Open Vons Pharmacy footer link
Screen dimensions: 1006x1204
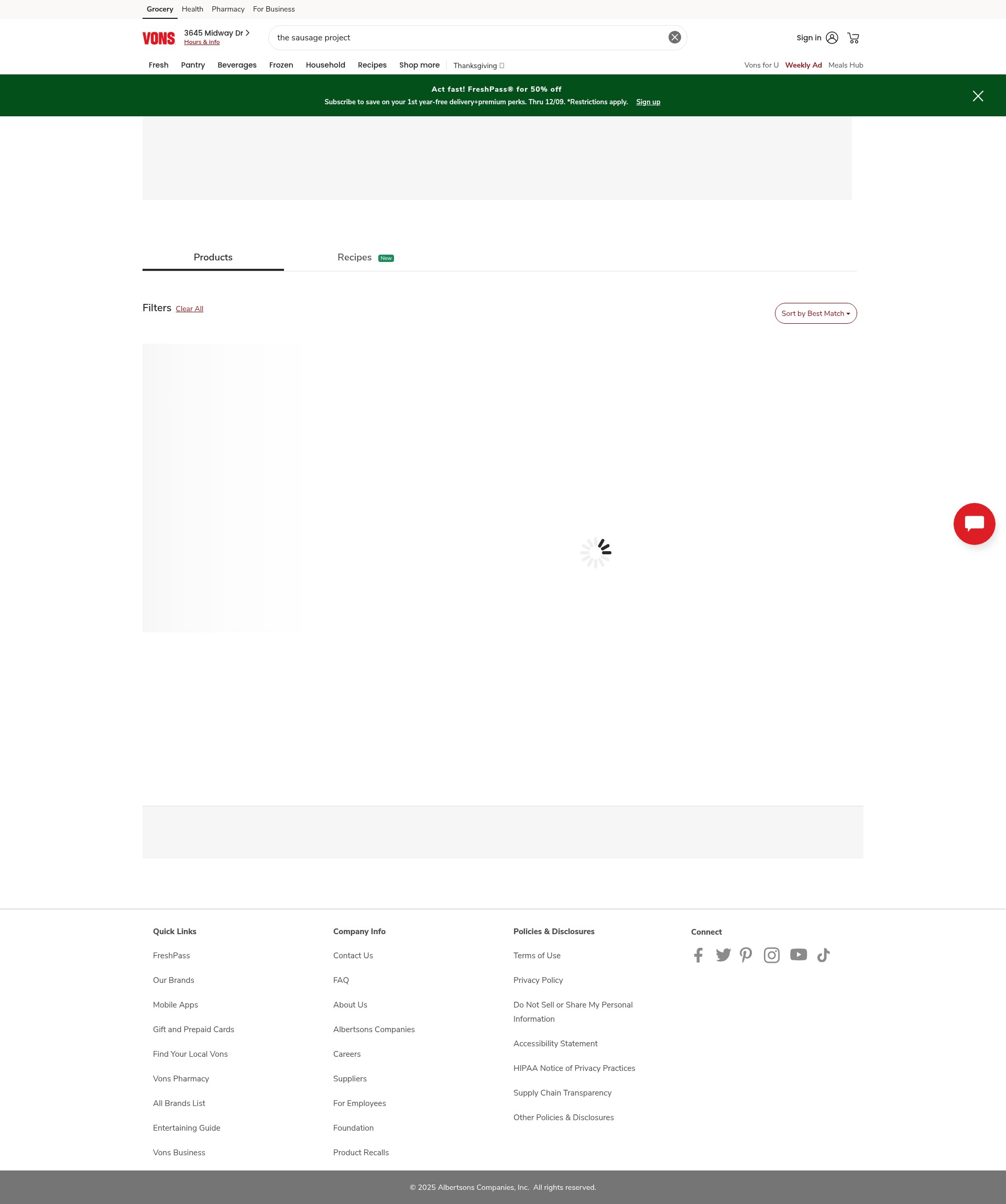(x=181, y=1078)
